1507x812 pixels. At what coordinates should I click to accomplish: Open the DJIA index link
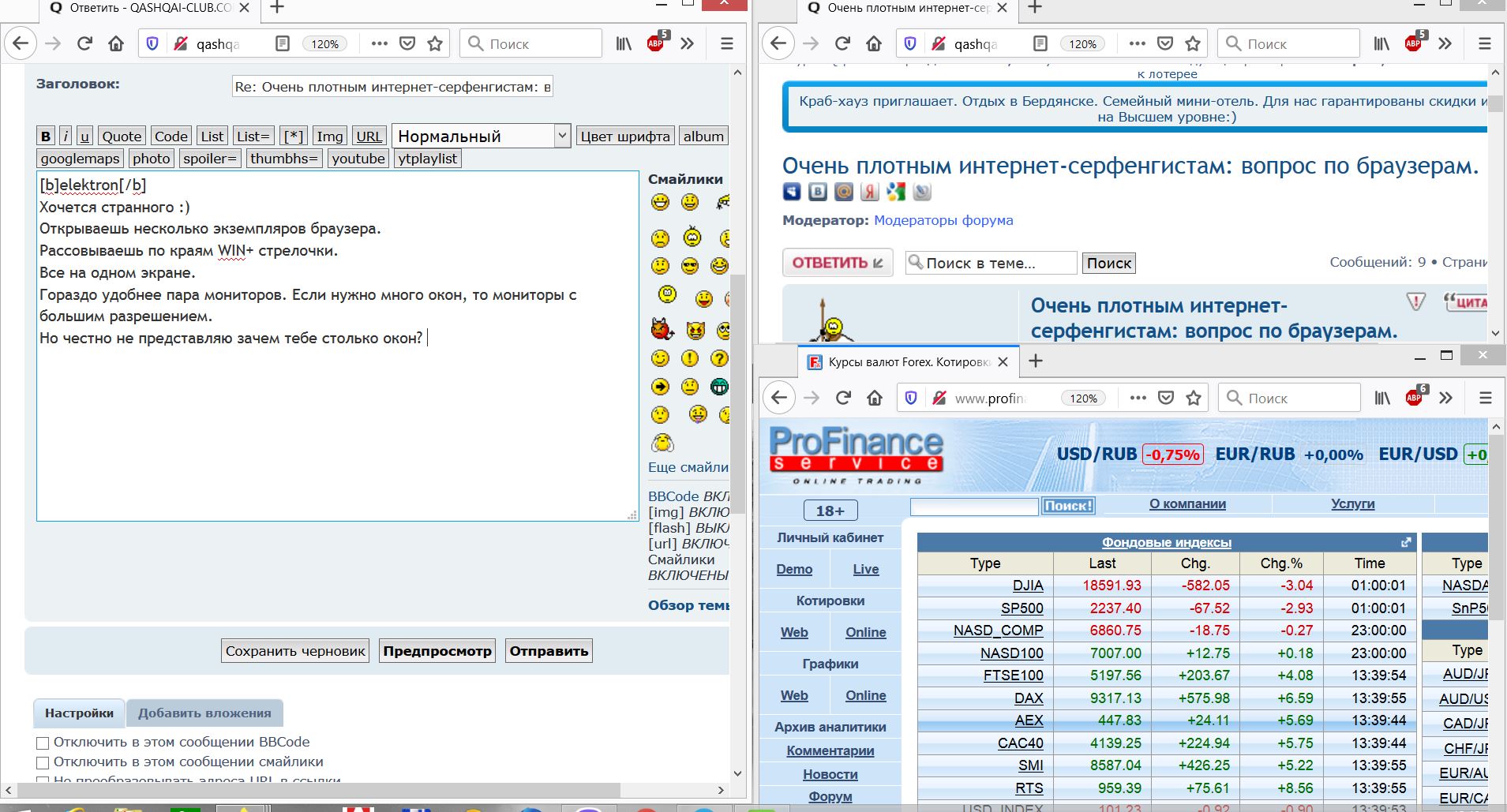pyautogui.click(x=1028, y=586)
